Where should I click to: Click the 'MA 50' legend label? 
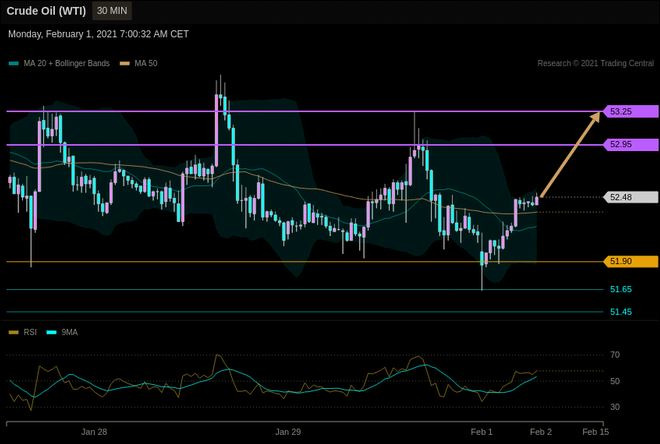(x=146, y=64)
